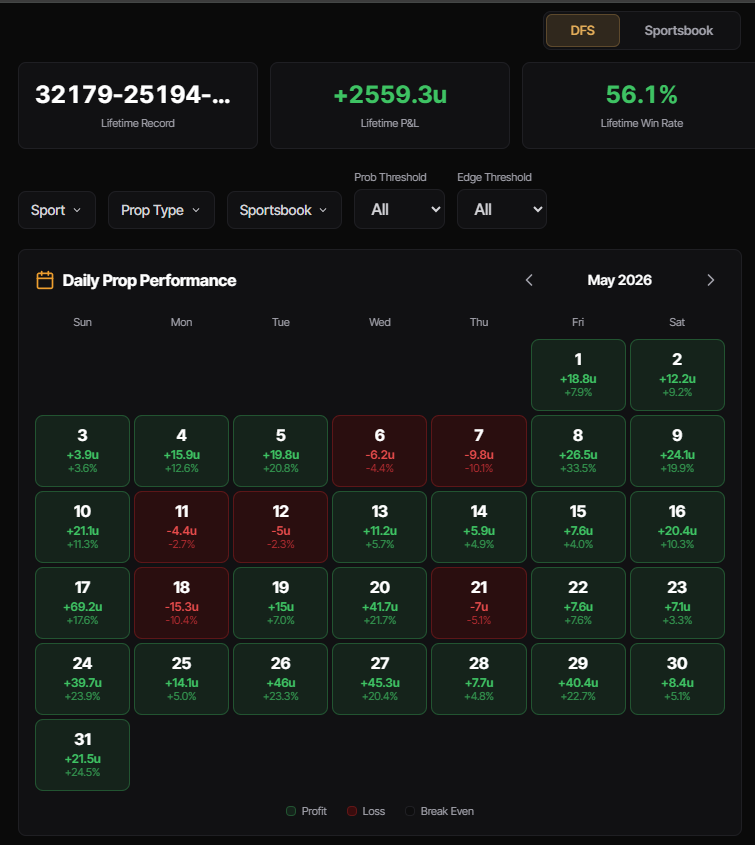Click the Lifetime Win Rate card

639,105
